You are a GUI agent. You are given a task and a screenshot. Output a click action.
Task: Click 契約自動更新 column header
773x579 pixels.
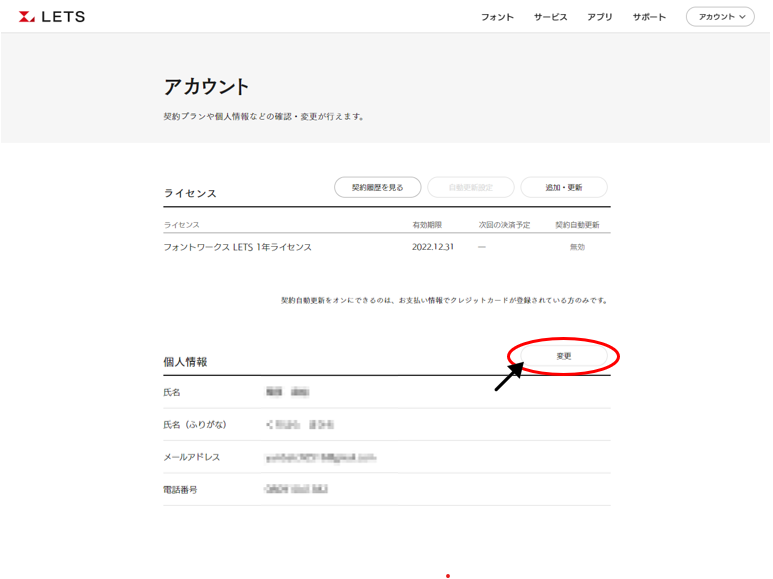tap(577, 225)
